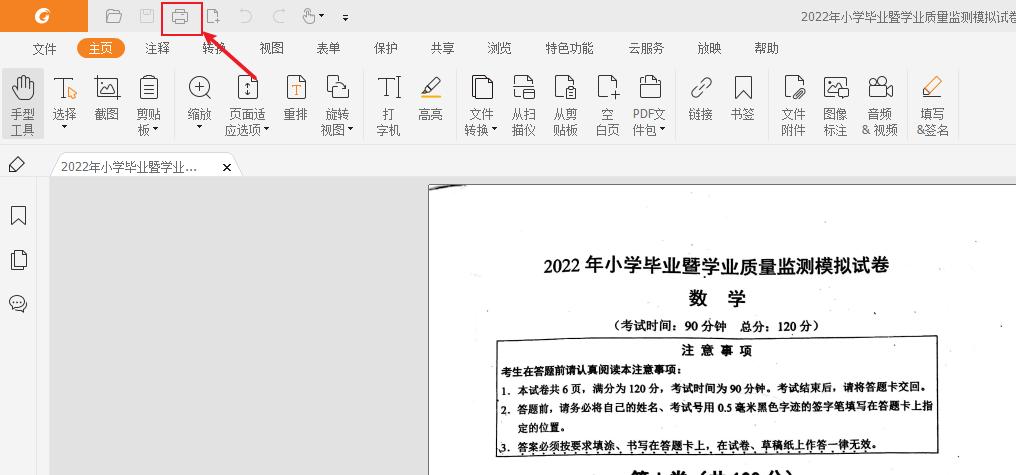Click 从剪贴板 create from clipboard
The height and width of the screenshot is (475, 1016).
tap(566, 105)
